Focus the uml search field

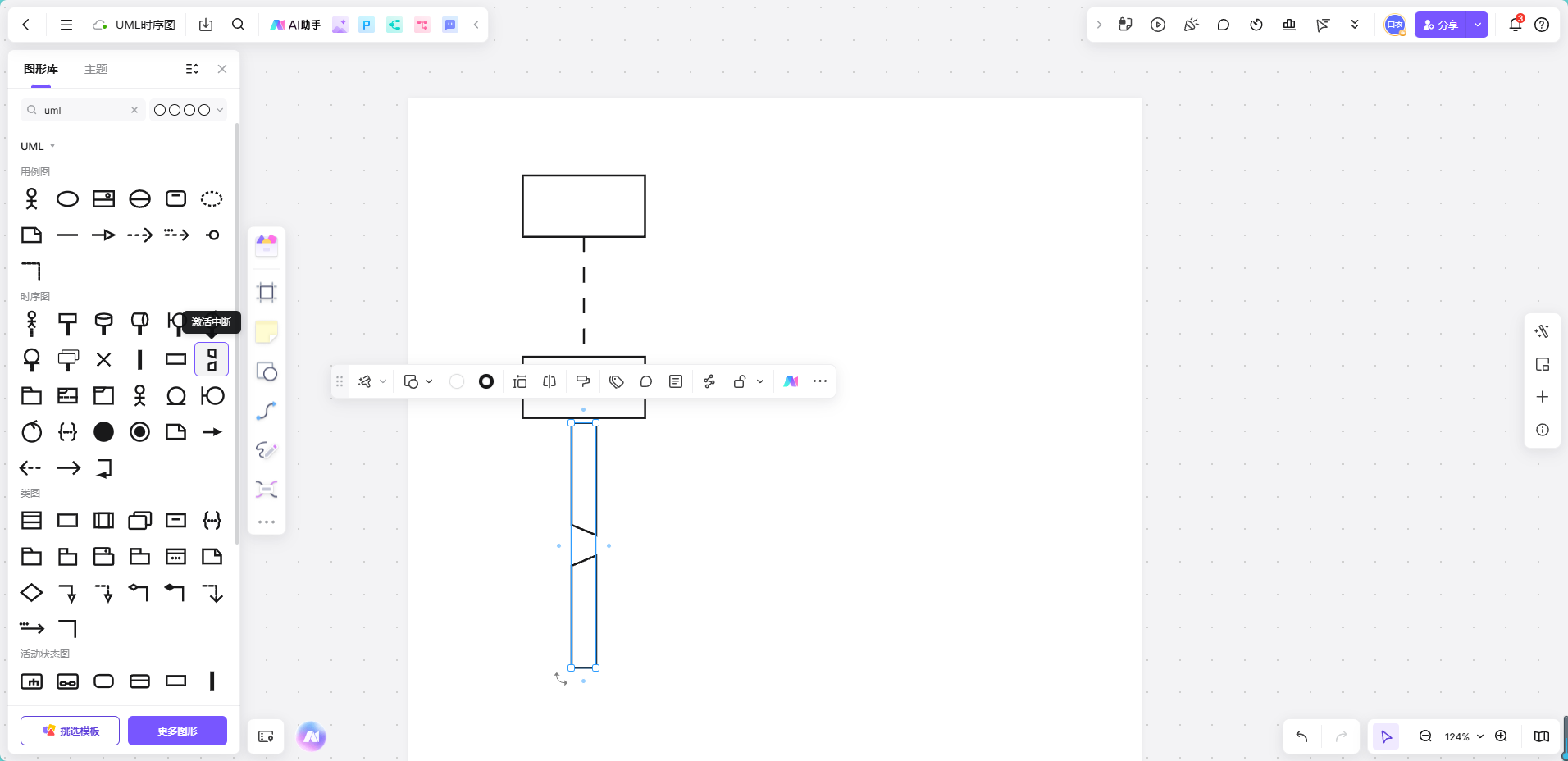tap(82, 110)
